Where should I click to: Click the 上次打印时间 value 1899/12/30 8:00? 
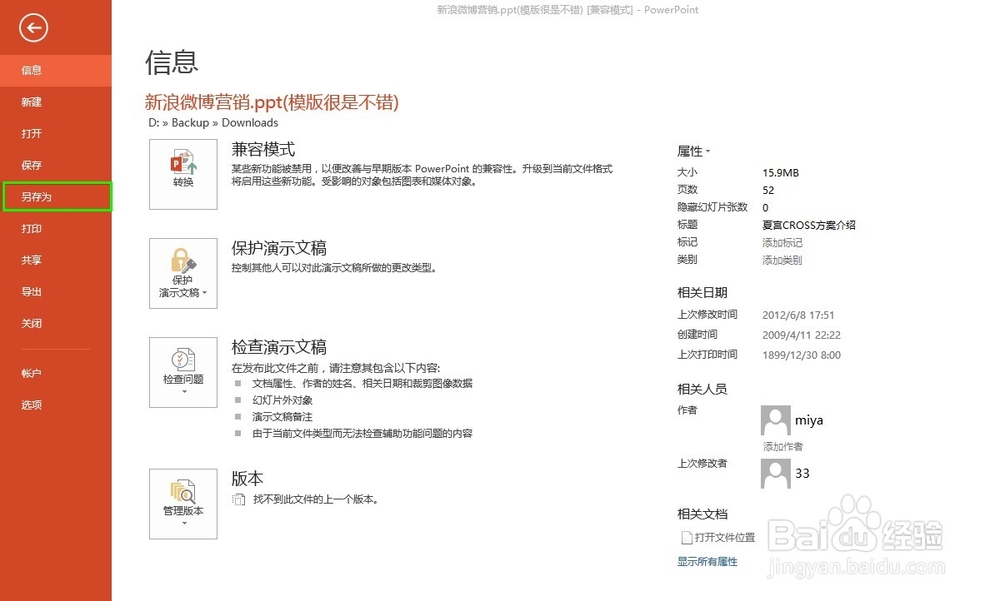point(802,355)
